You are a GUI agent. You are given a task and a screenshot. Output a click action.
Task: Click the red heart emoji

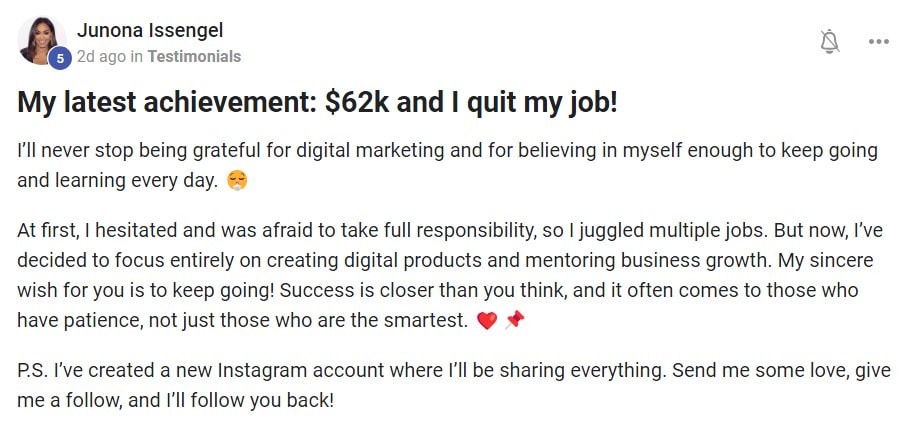coord(487,322)
